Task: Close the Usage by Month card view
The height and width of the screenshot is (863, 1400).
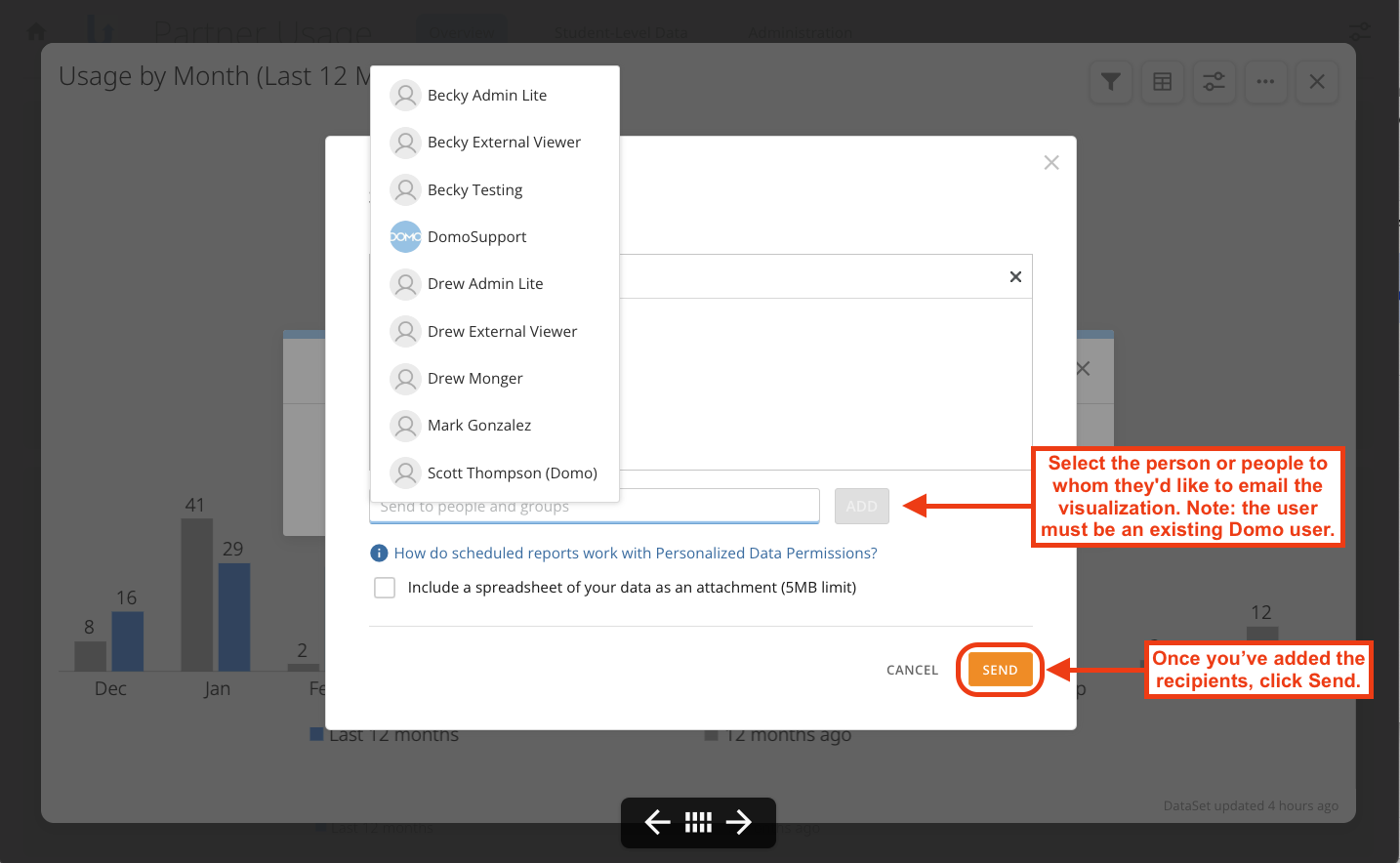Action: point(1317,82)
